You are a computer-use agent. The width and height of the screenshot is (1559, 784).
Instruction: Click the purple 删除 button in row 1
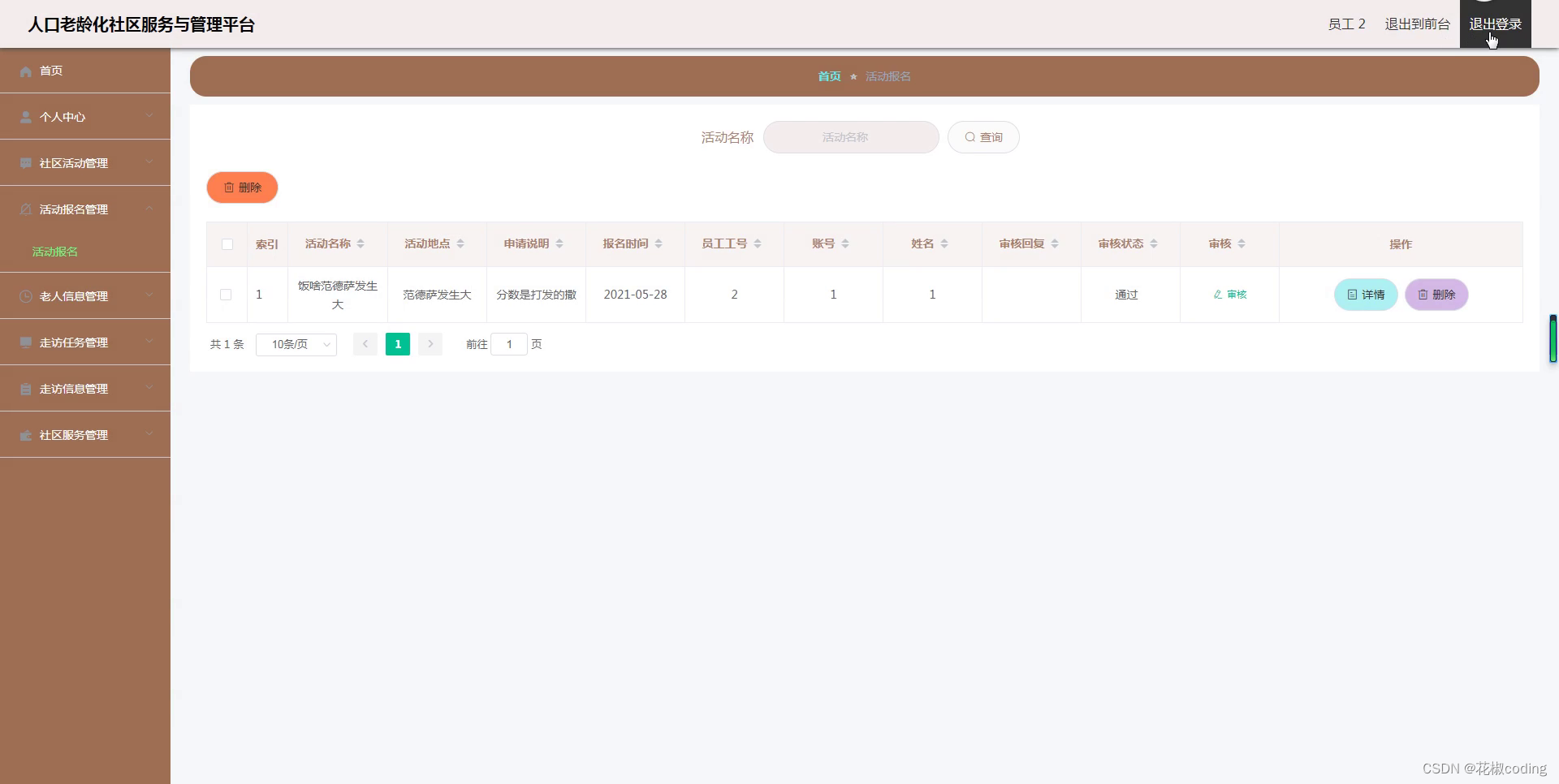click(x=1436, y=295)
